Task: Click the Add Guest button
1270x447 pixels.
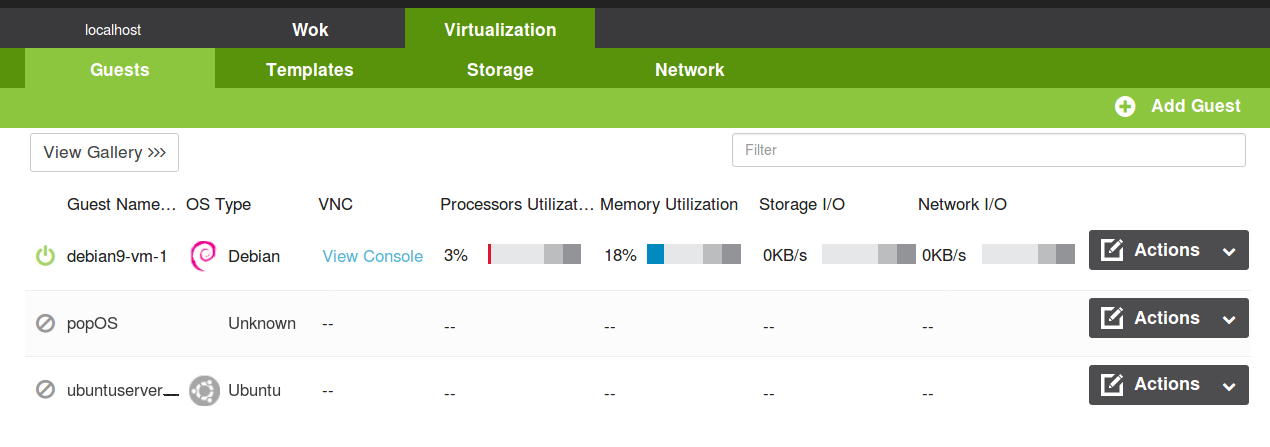Action: (x=1178, y=106)
